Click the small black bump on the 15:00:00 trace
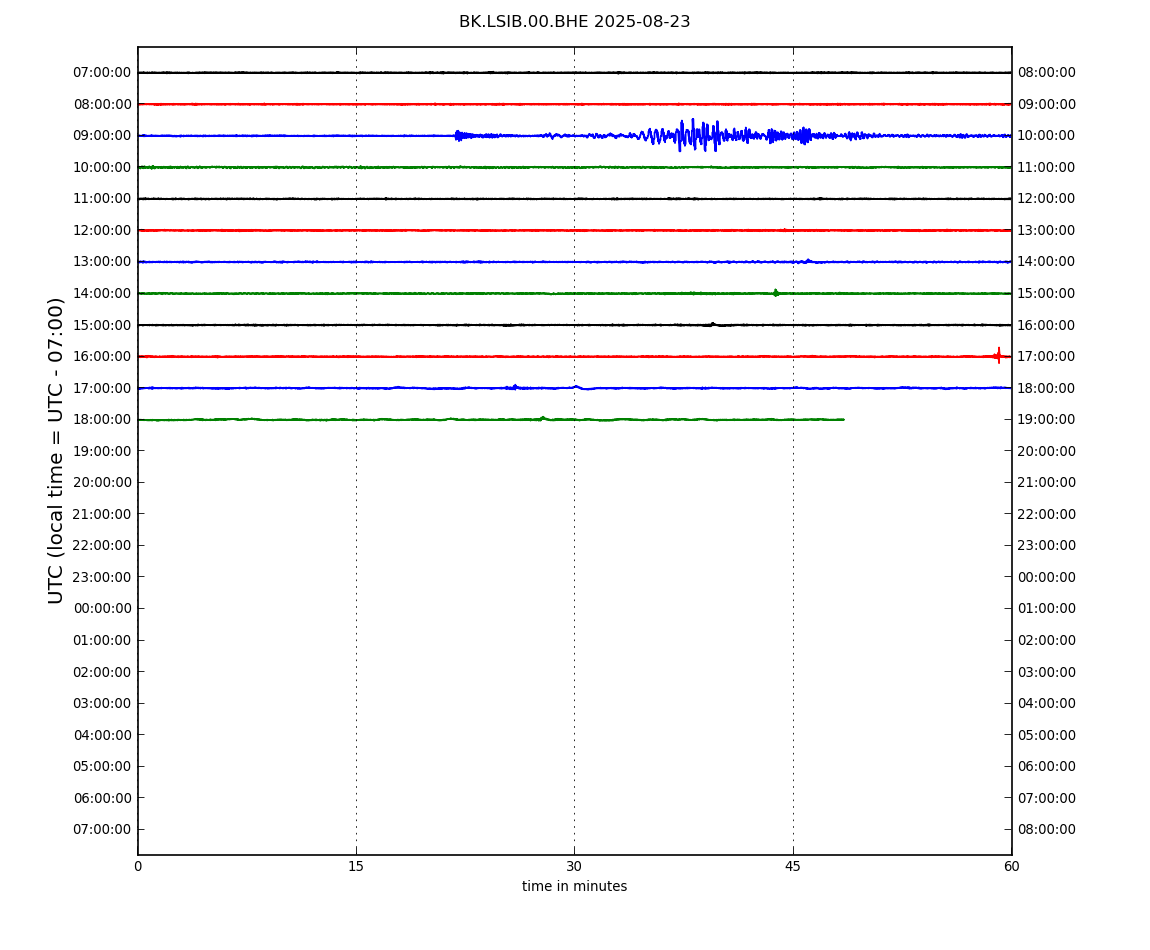This screenshot has height=950, width=1150. coord(713,324)
